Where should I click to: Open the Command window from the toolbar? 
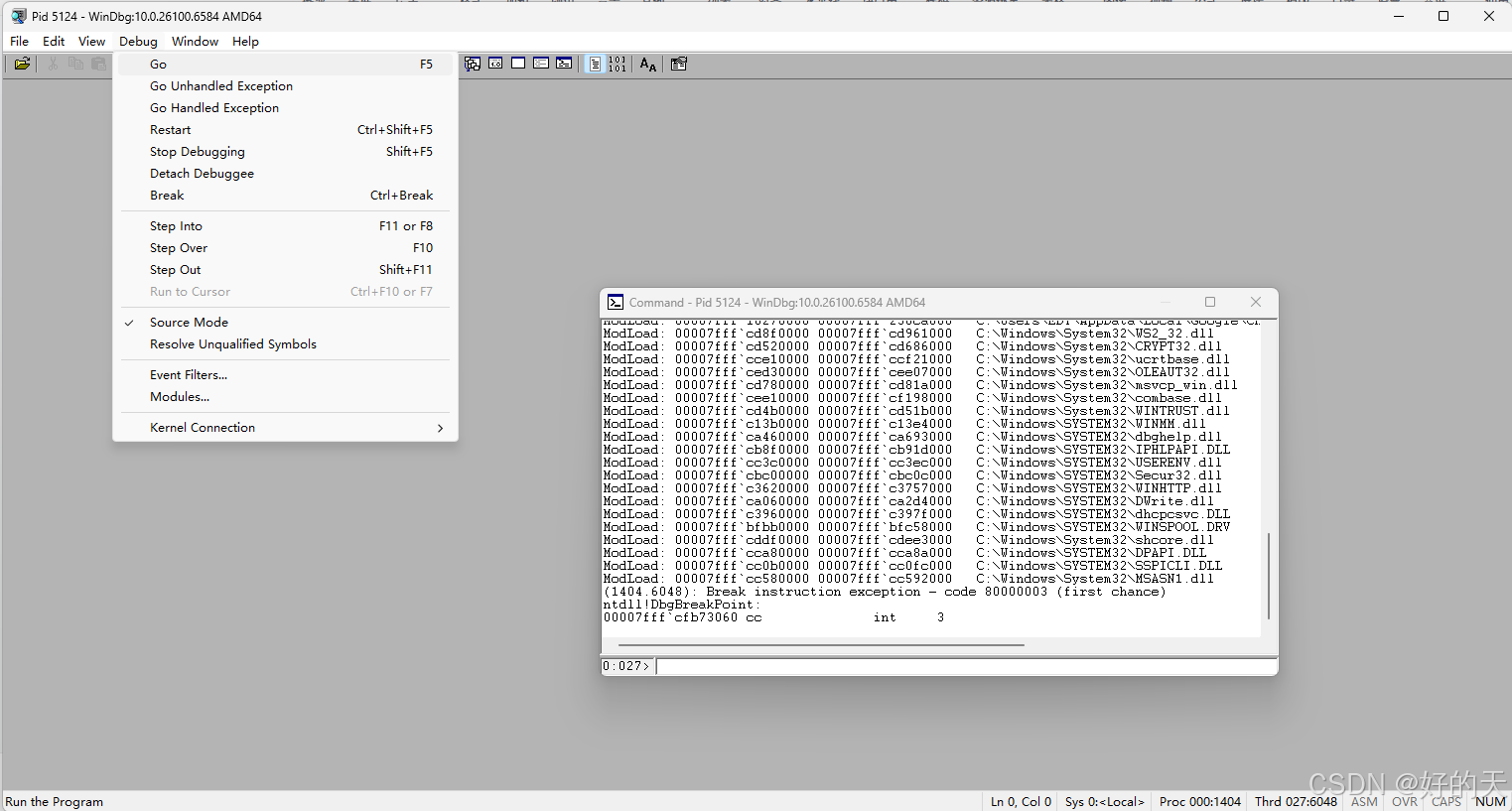564,64
